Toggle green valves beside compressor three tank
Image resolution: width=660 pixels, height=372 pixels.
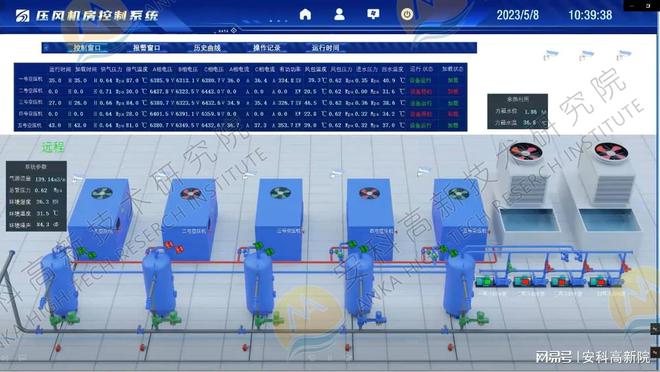(264, 248)
